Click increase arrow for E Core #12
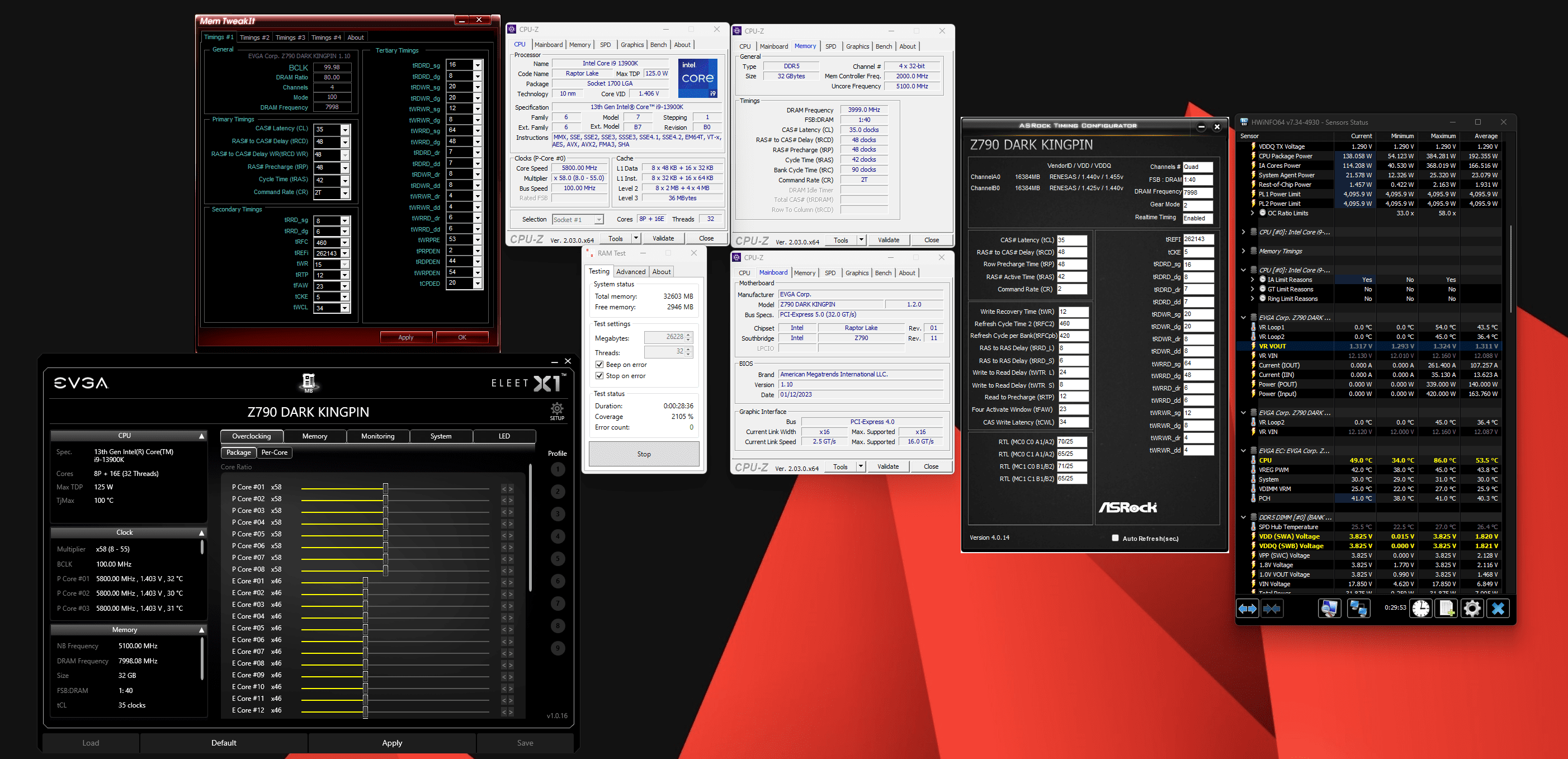Image resolution: width=1568 pixels, height=759 pixels. coord(511,712)
